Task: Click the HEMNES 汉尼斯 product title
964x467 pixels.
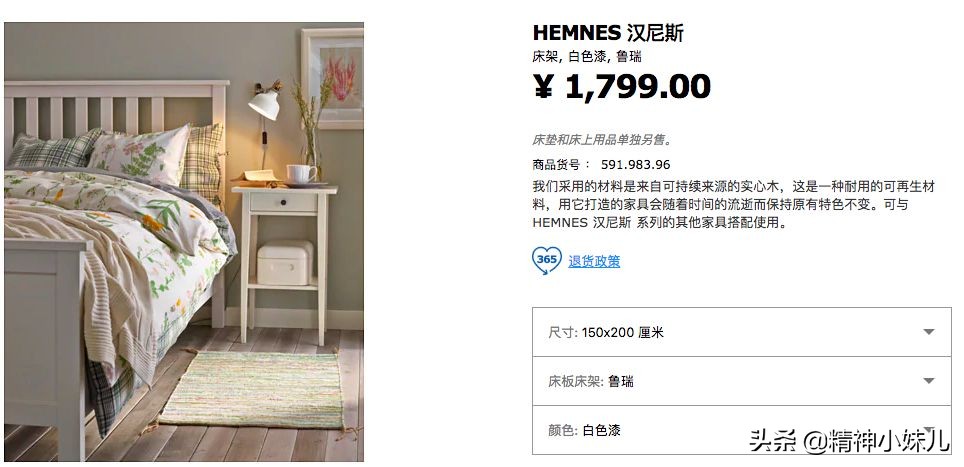Action: coord(608,33)
